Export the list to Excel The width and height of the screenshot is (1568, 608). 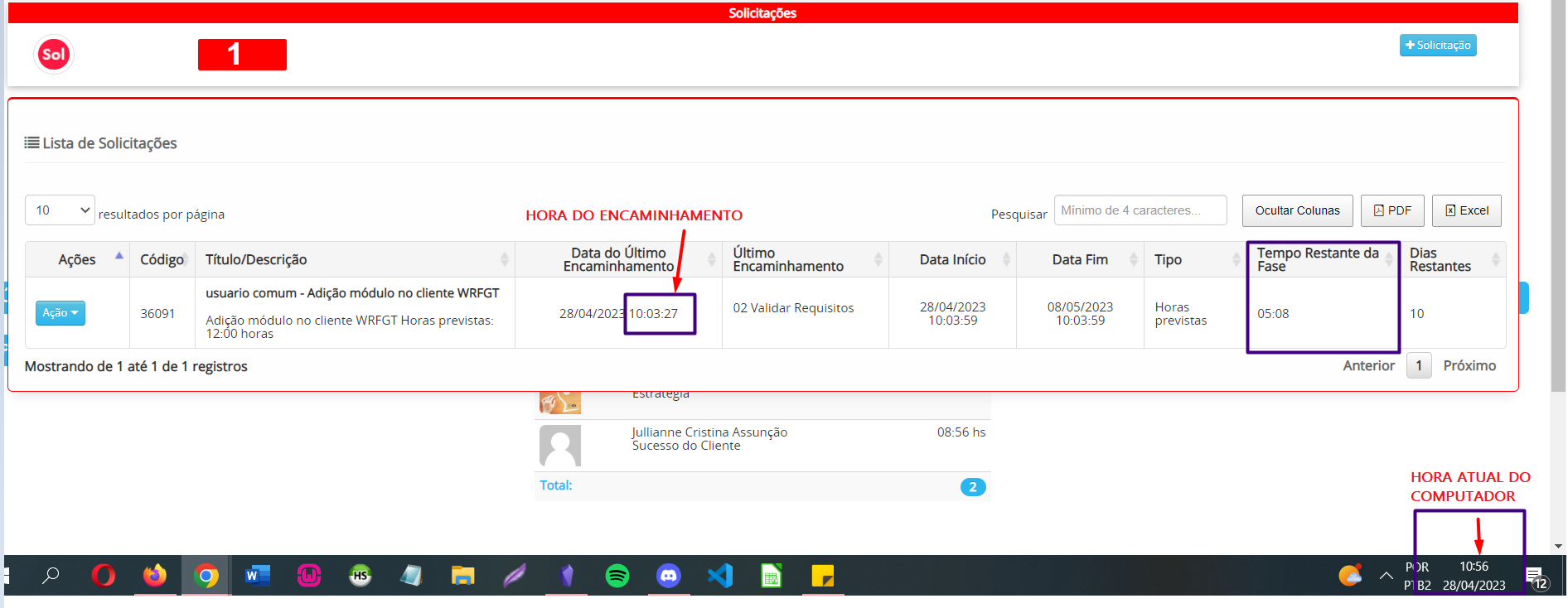click(1466, 210)
